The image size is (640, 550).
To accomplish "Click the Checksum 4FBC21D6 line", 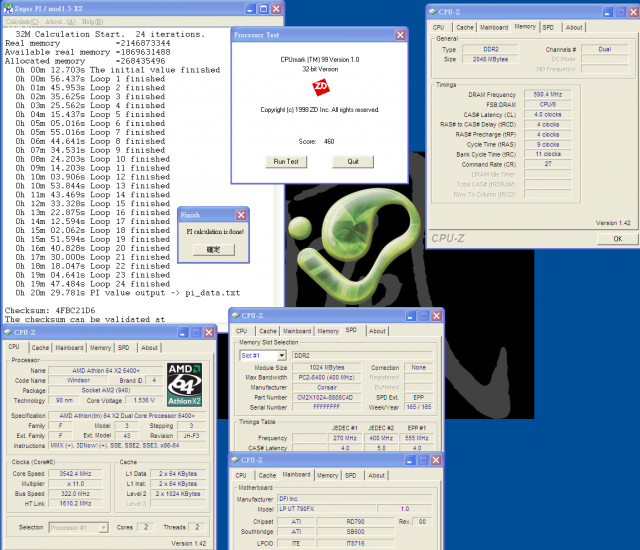I will click(x=50, y=310).
